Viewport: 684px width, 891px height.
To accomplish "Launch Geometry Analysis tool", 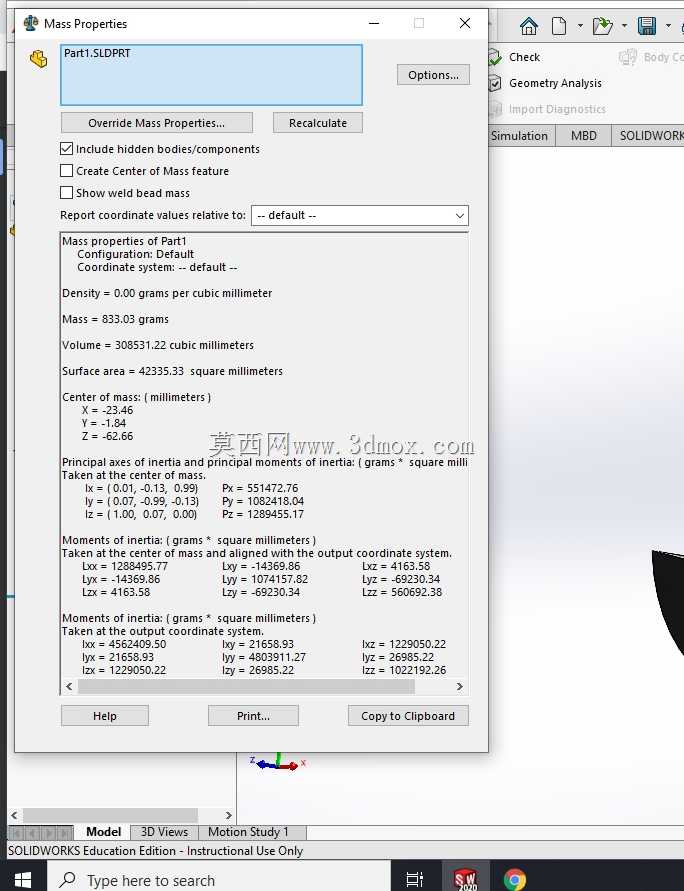I will point(545,83).
